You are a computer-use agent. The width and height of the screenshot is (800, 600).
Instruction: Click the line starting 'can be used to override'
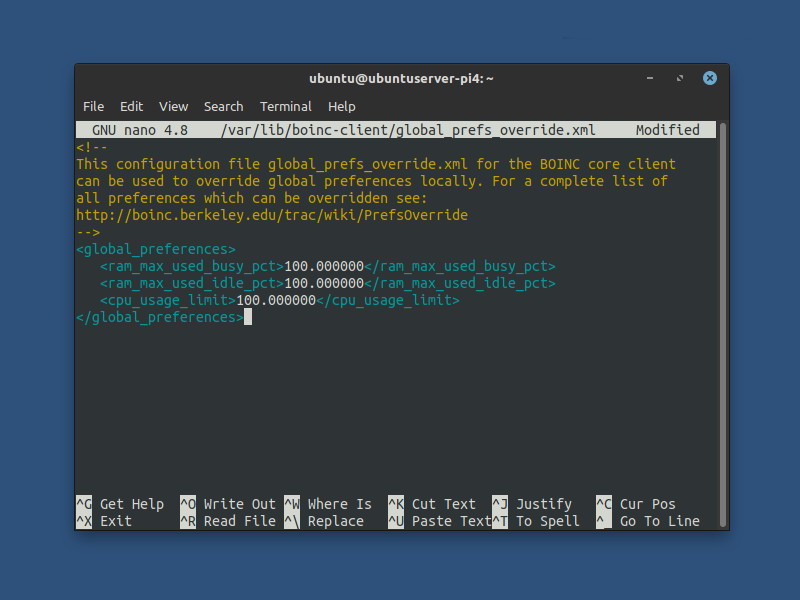(x=372, y=181)
